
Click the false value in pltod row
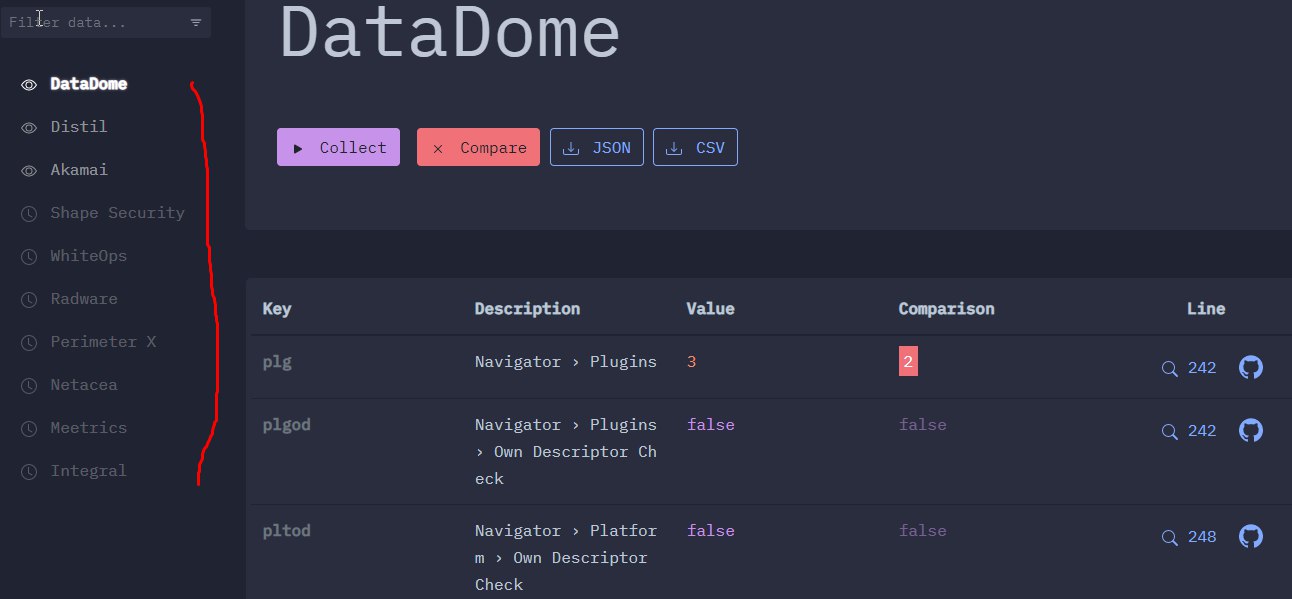pyautogui.click(x=710, y=531)
